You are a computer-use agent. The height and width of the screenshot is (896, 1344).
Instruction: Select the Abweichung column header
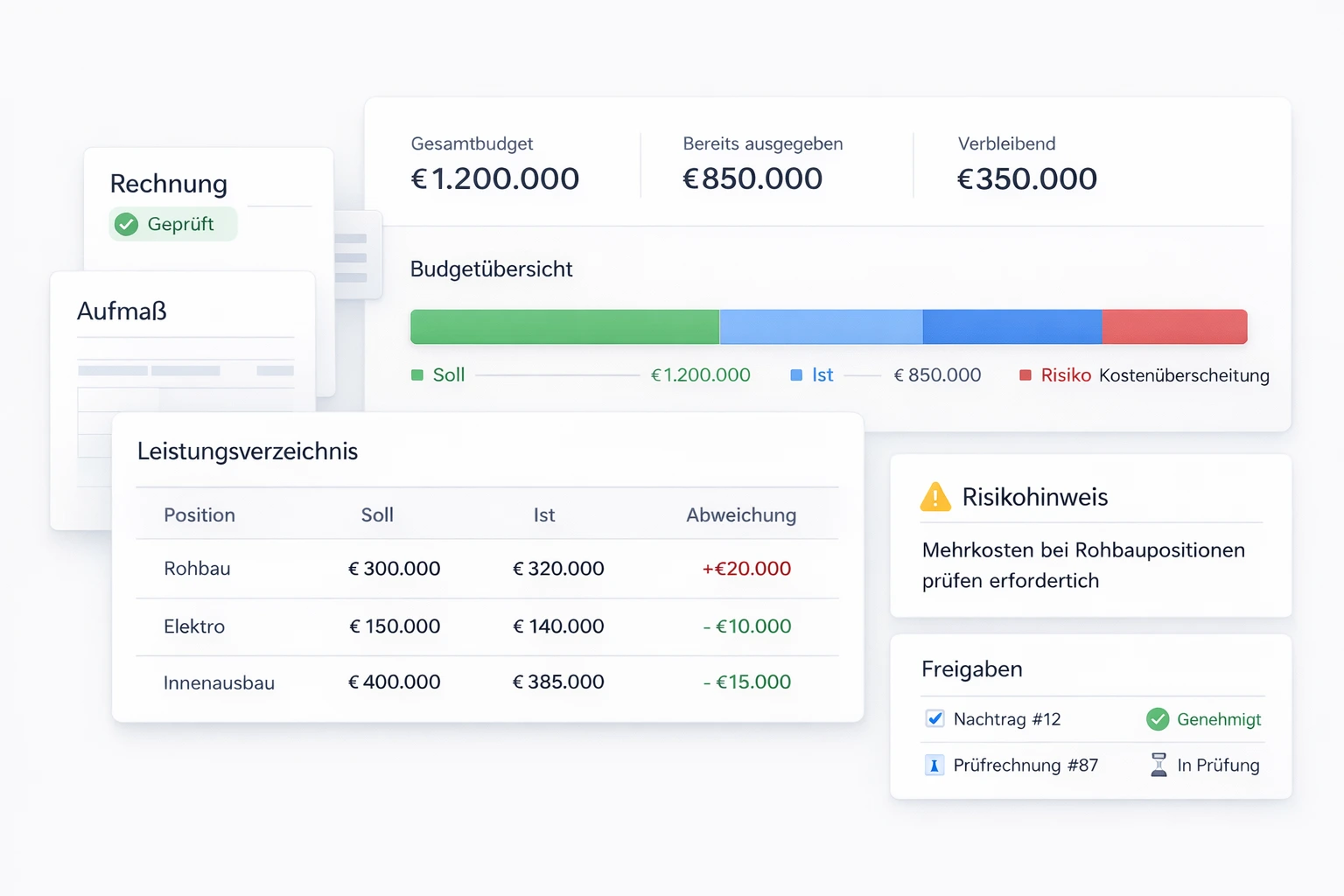(x=740, y=515)
